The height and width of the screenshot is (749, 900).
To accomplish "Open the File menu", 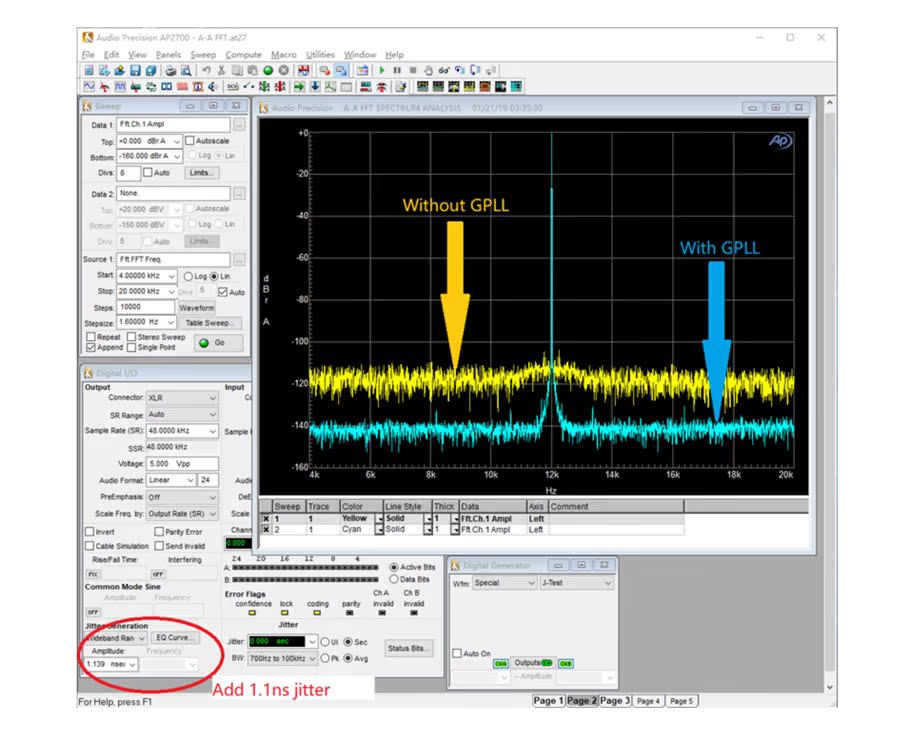I will [88, 55].
